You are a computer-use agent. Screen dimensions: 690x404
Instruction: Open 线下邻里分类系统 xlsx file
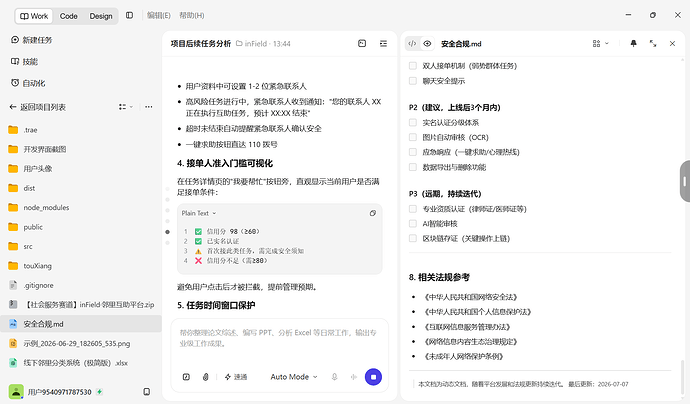pos(81,363)
